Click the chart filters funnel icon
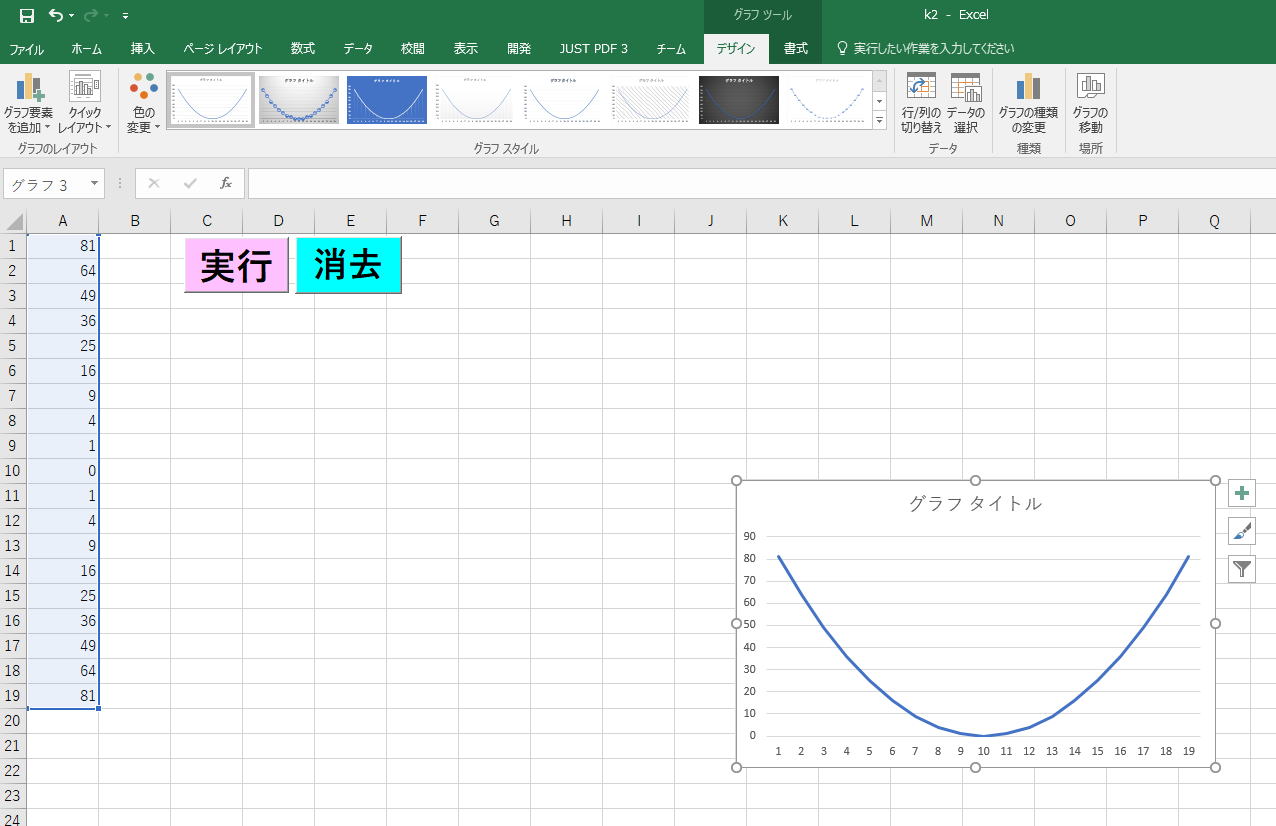Viewport: 1276px width, 826px height. point(1241,569)
